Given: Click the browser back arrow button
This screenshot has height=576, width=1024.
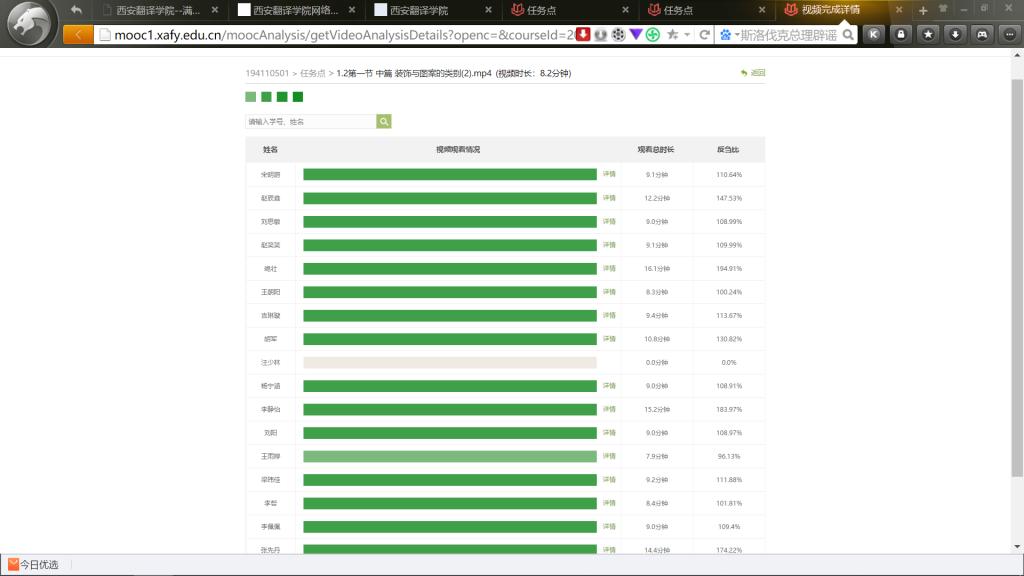Looking at the screenshot, I should pos(79,34).
